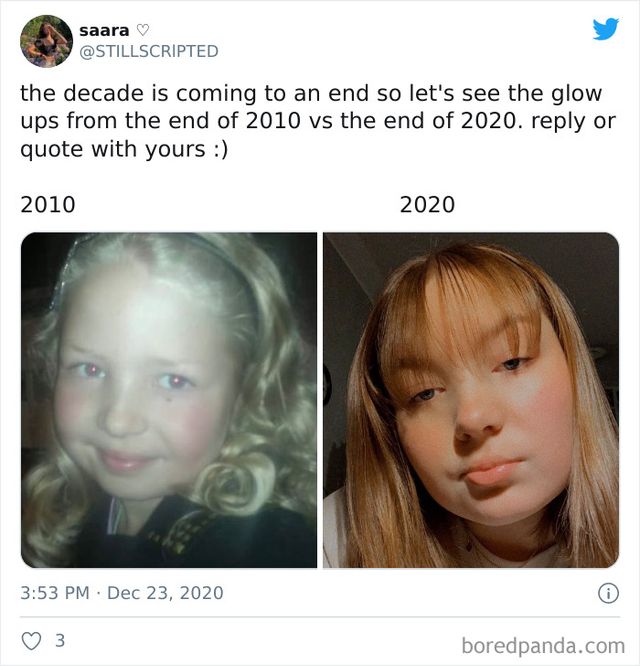This screenshot has height=666, width=640.
Task: Click the tweet line starting 'ups from the end'
Action: 311,122
